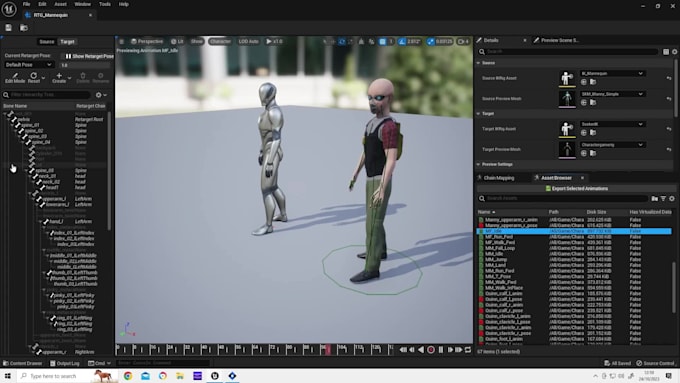680x383 pixels.
Task: Click playback speed x1.0 control
Action: click(x=274, y=42)
